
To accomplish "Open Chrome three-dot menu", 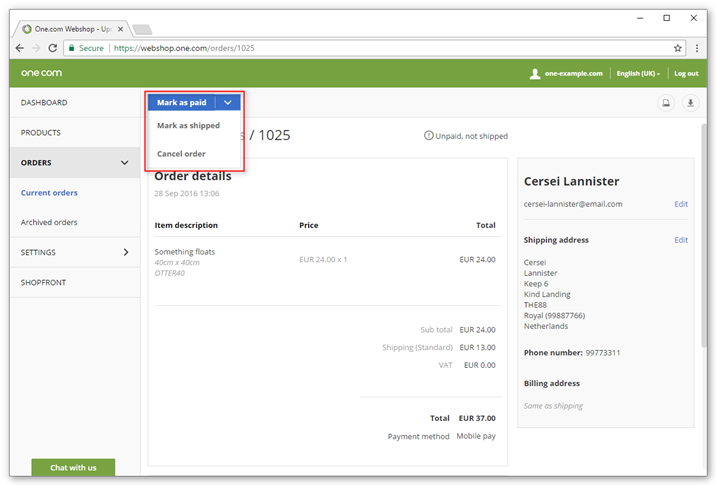I will (x=697, y=48).
